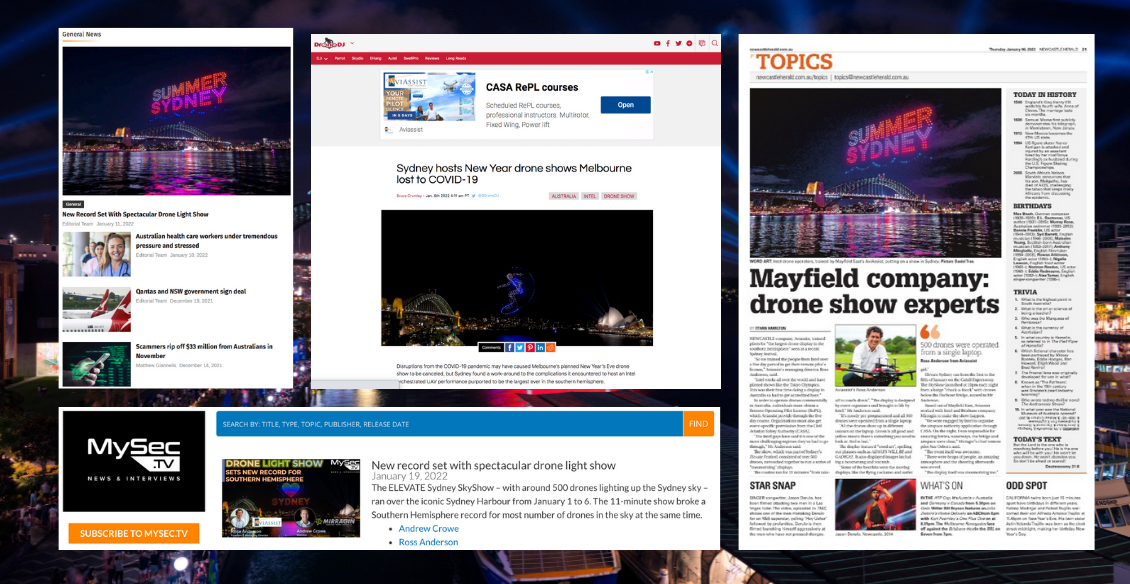The image size is (1130, 584).
Task: Share the article on LinkedIn
Action: (540, 348)
